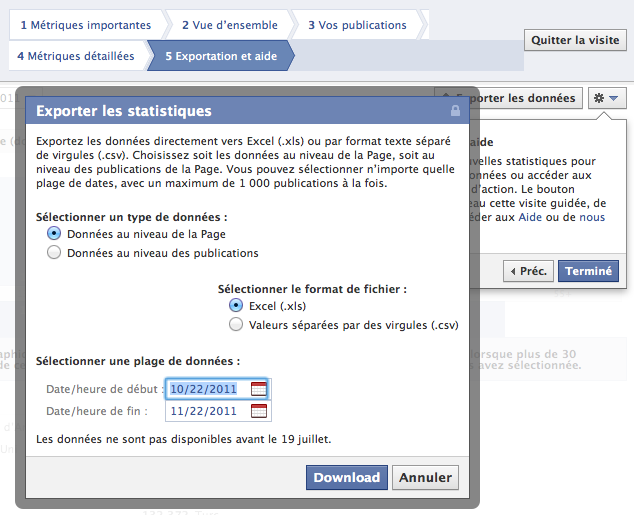This screenshot has width=634, height=515.
Task: Select Données au niveau de la Page
Action: tap(54, 234)
